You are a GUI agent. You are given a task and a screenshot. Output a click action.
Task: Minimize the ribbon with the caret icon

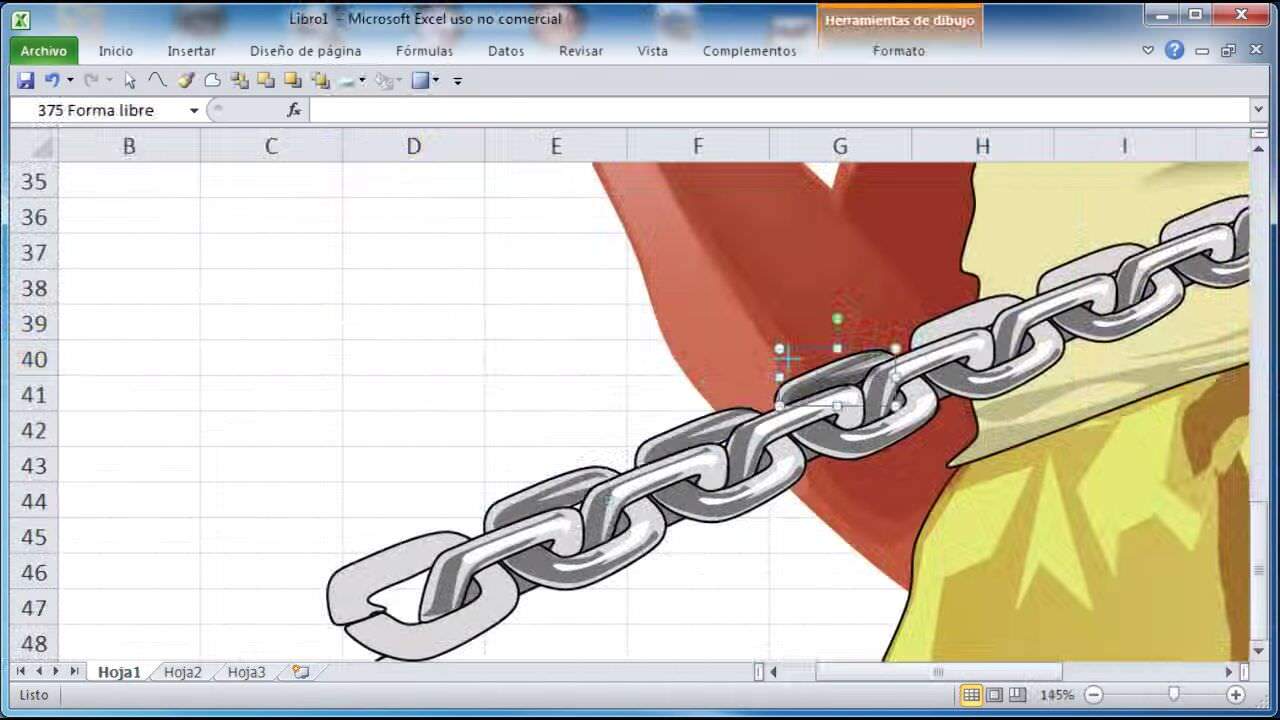[x=1149, y=50]
